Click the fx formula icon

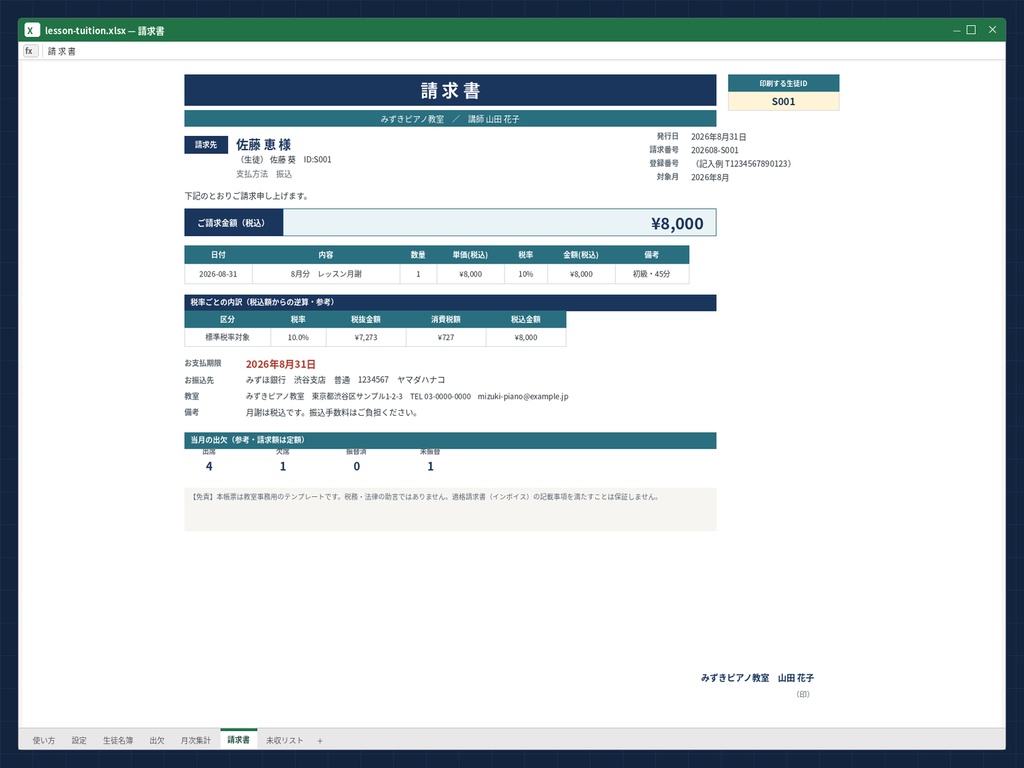point(31,51)
